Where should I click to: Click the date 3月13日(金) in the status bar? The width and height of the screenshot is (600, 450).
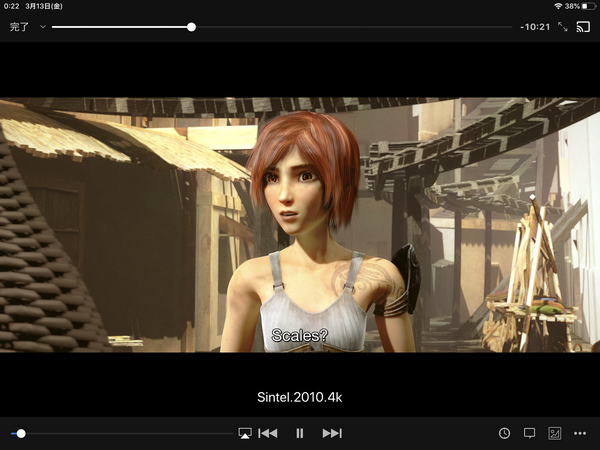(44, 6)
